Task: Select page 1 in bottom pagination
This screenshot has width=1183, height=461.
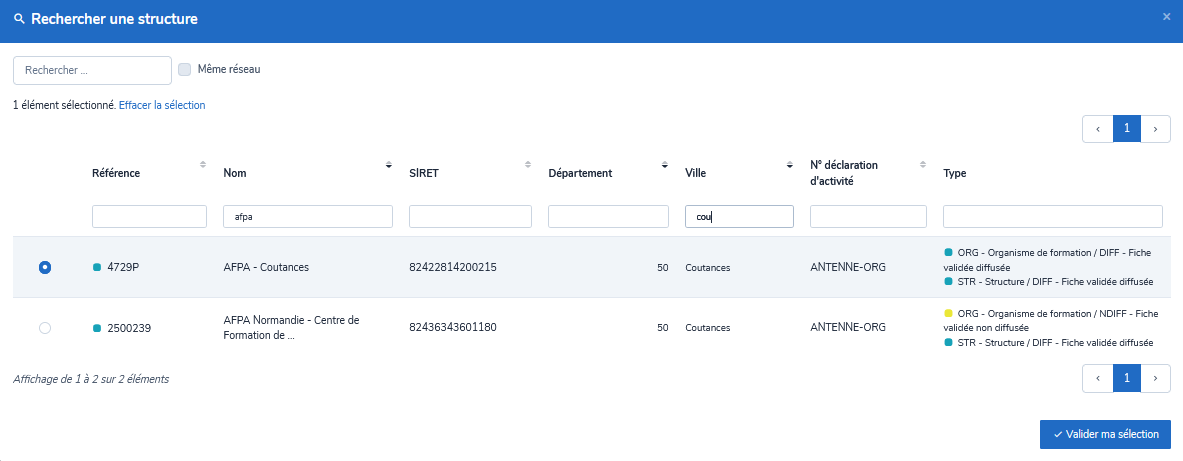Action: coord(1126,379)
